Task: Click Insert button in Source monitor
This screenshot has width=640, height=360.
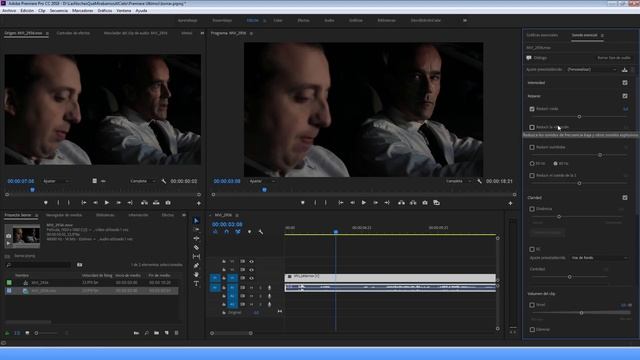Action: coord(144,203)
